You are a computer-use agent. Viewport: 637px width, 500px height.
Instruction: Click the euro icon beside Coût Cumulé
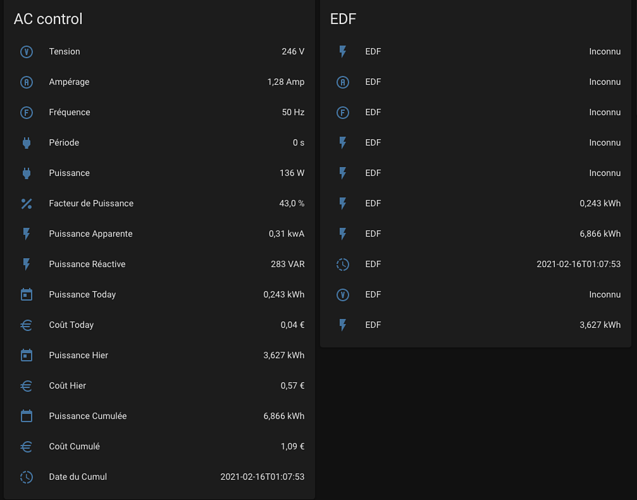(26, 447)
